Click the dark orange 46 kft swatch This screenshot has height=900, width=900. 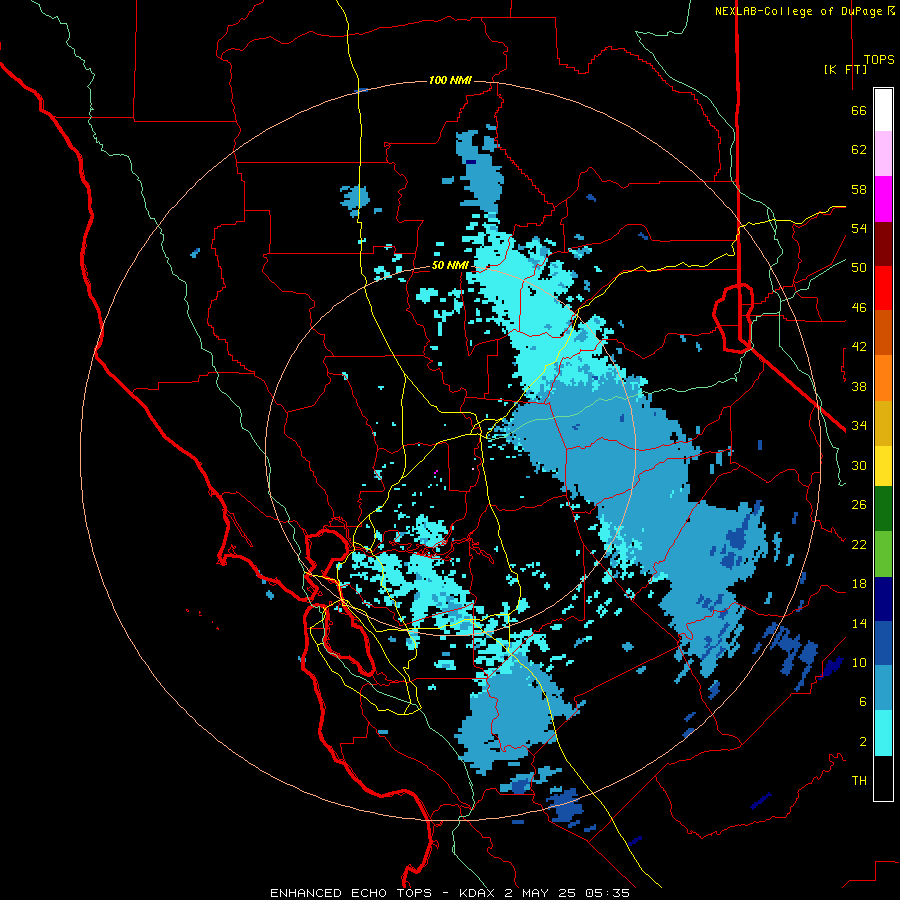pyautogui.click(x=883, y=333)
